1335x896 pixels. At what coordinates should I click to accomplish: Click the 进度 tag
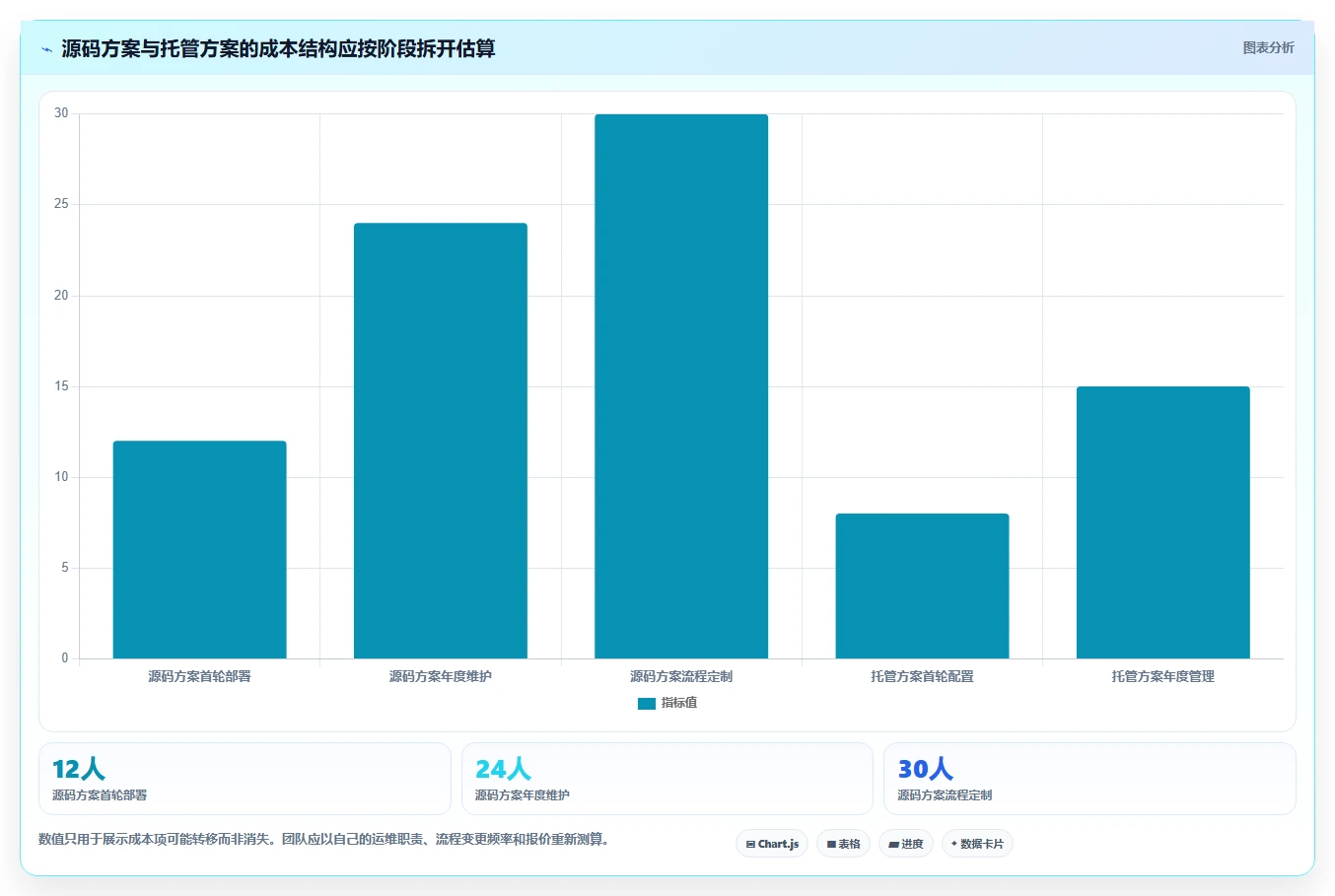906,844
